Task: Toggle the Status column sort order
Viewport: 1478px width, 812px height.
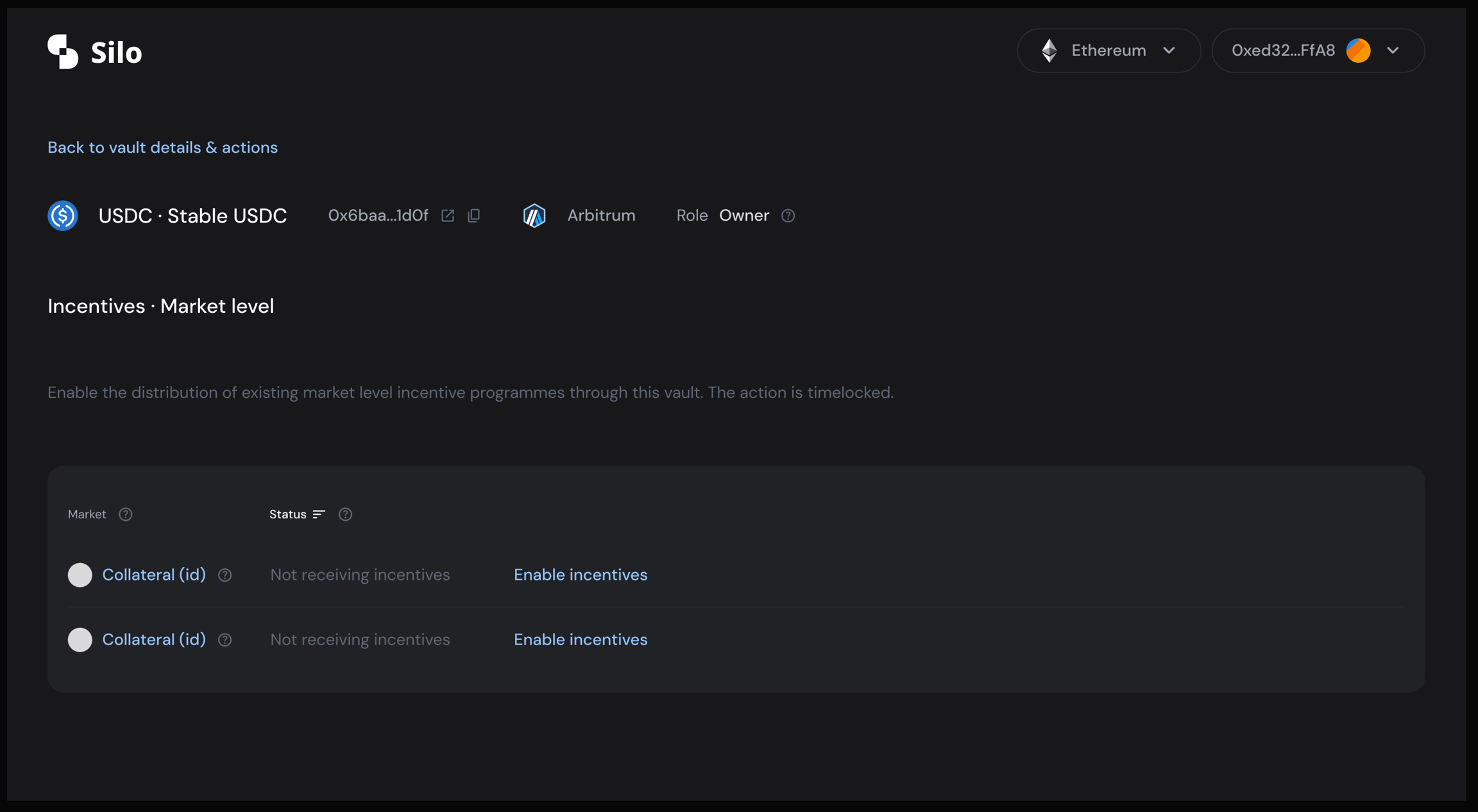Action: pyautogui.click(x=319, y=514)
